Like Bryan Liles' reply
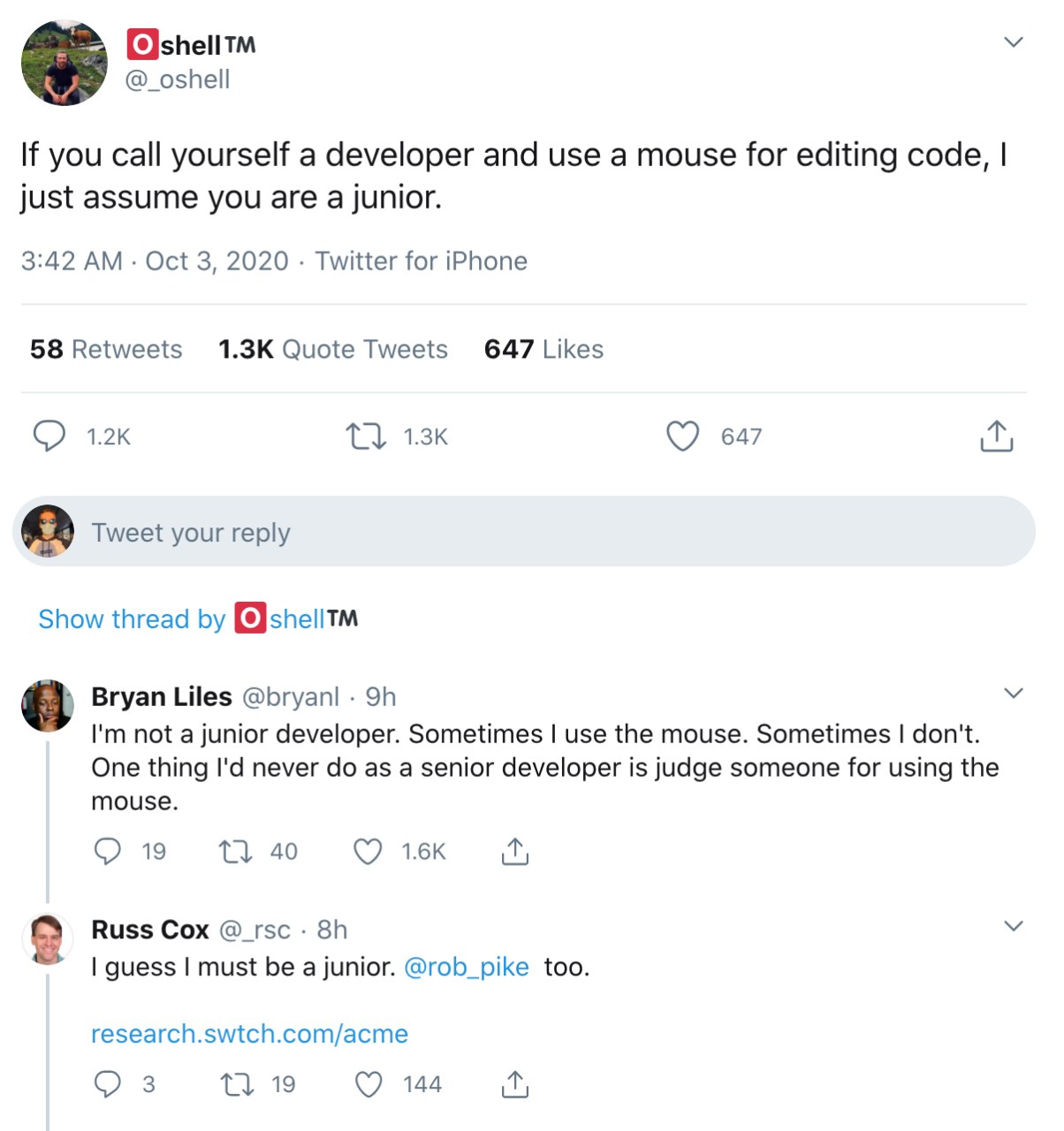The height and width of the screenshot is (1131, 1064). pyautogui.click(x=368, y=852)
